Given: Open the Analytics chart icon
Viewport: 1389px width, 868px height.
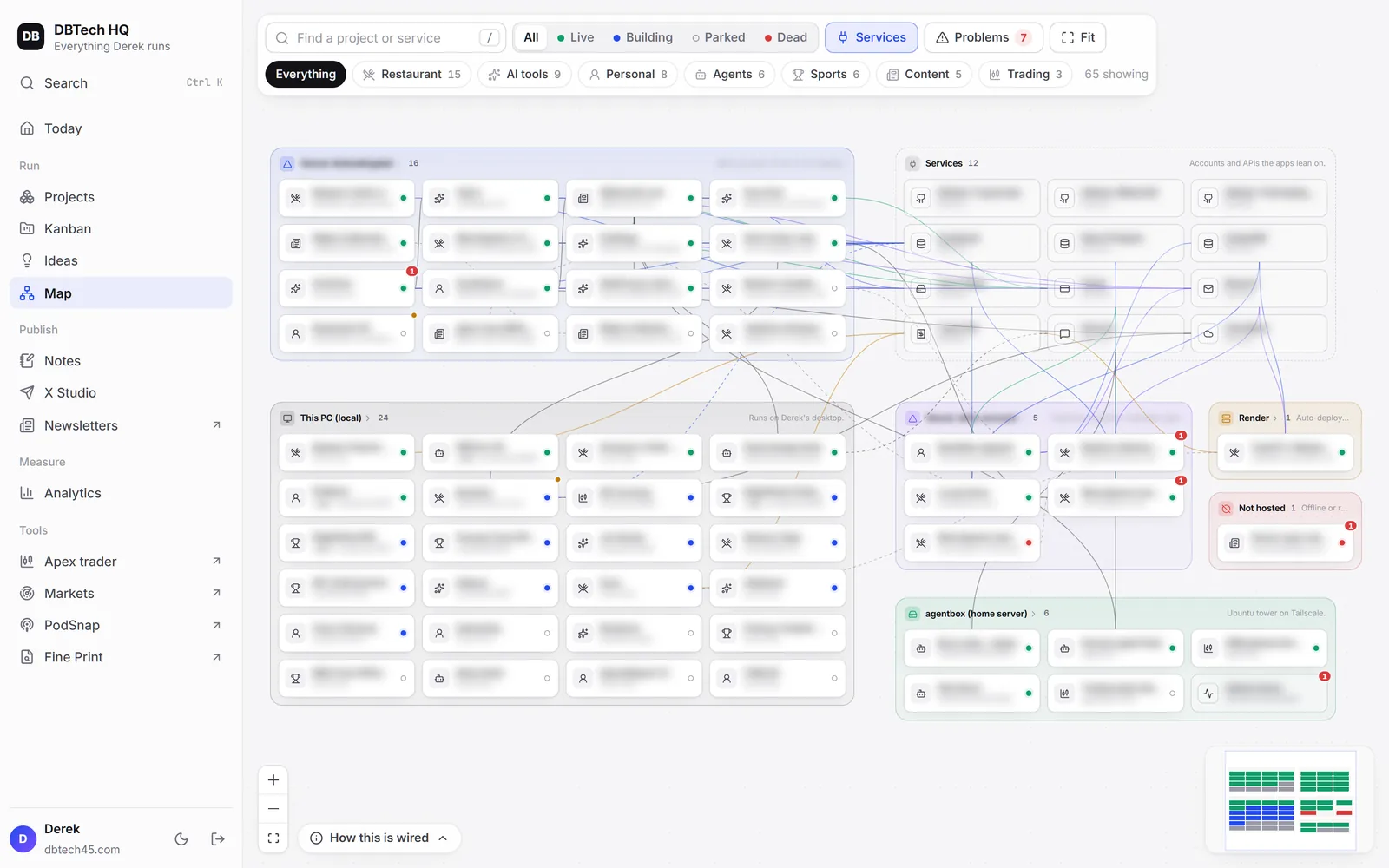Looking at the screenshot, I should [27, 493].
